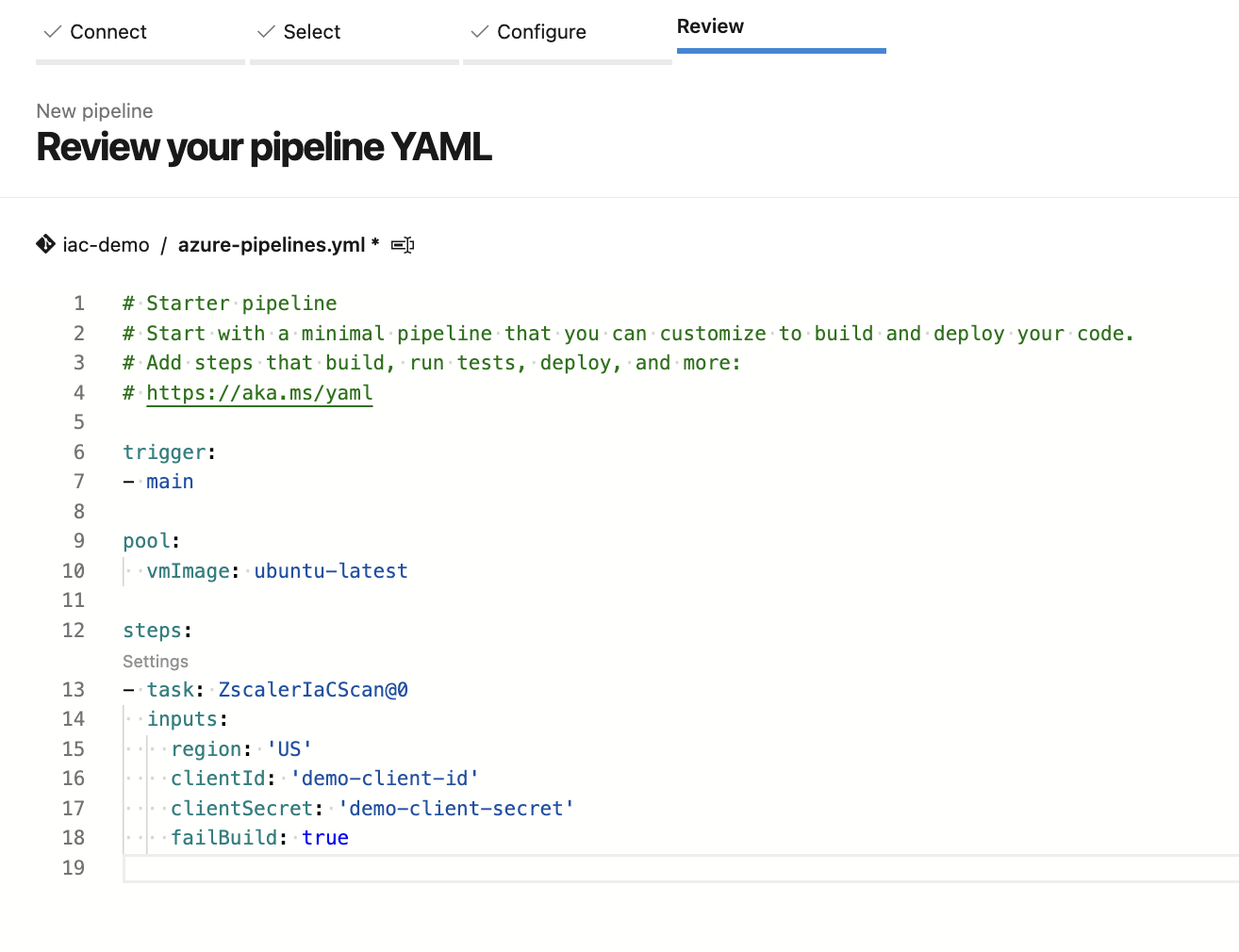Click the Select step checkmark icon
Screen dimensions: 1239x952
pyautogui.click(x=266, y=32)
